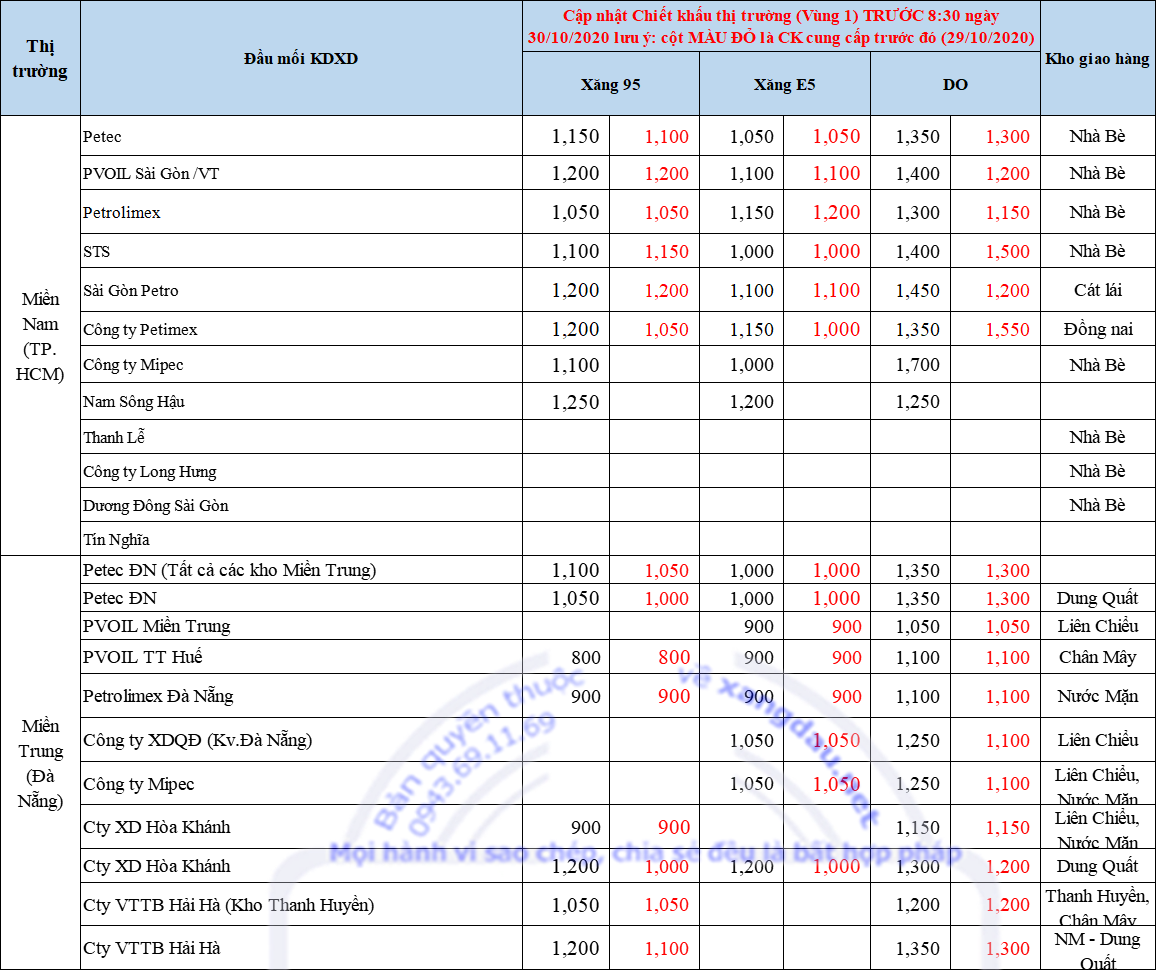This screenshot has height=970, width=1156.
Task: Click the 'Đầu mối KDXD' column header
Action: click(x=301, y=58)
